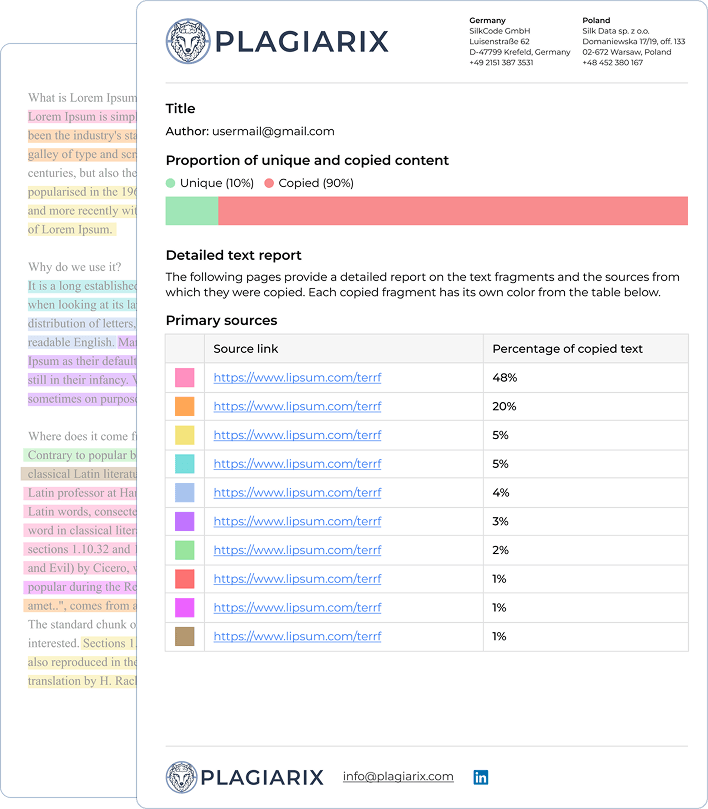The height and width of the screenshot is (809, 708).
Task: Click the yellow source color swatch
Action: tap(185, 435)
